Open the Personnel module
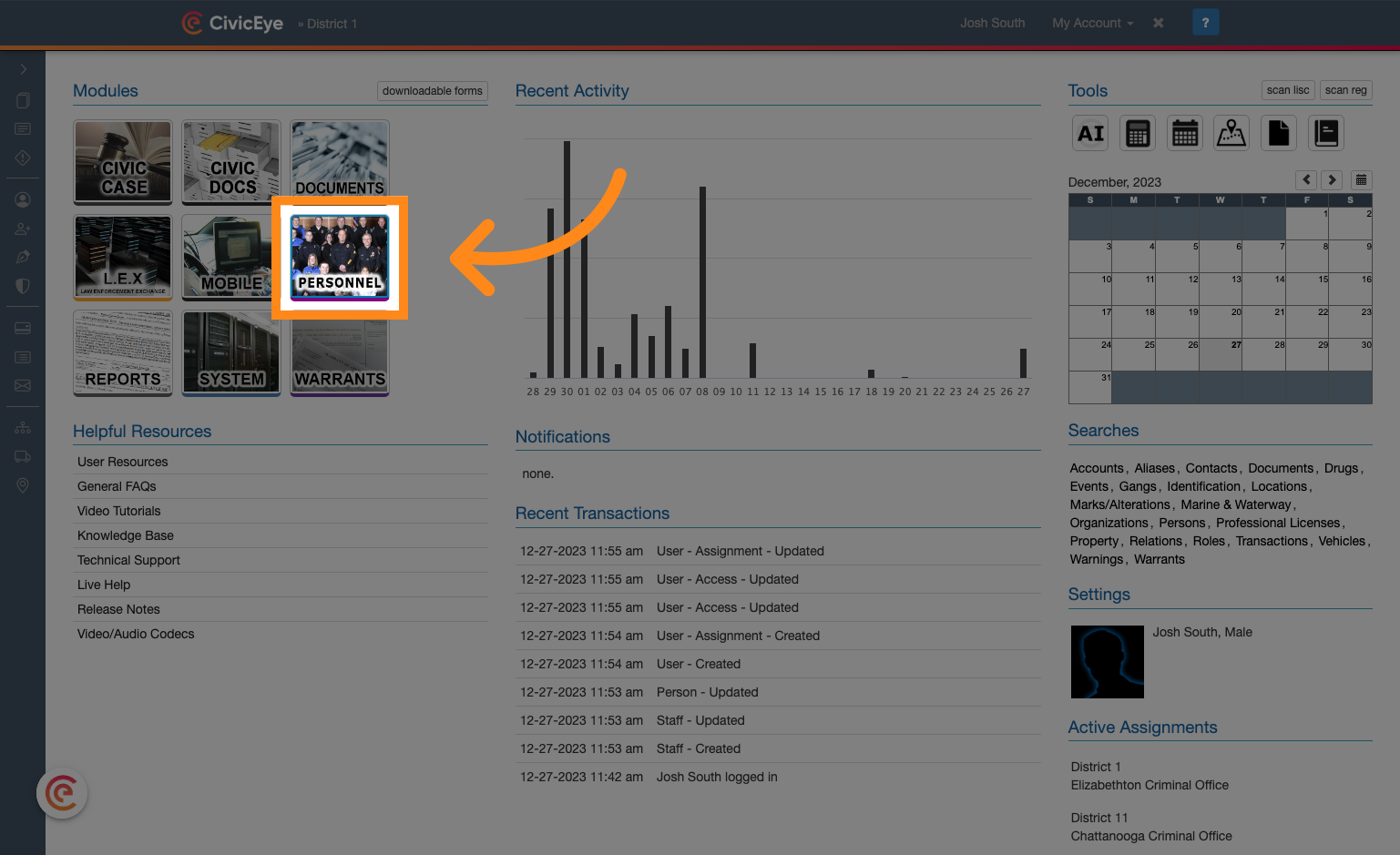1400x855 pixels. 340,258
